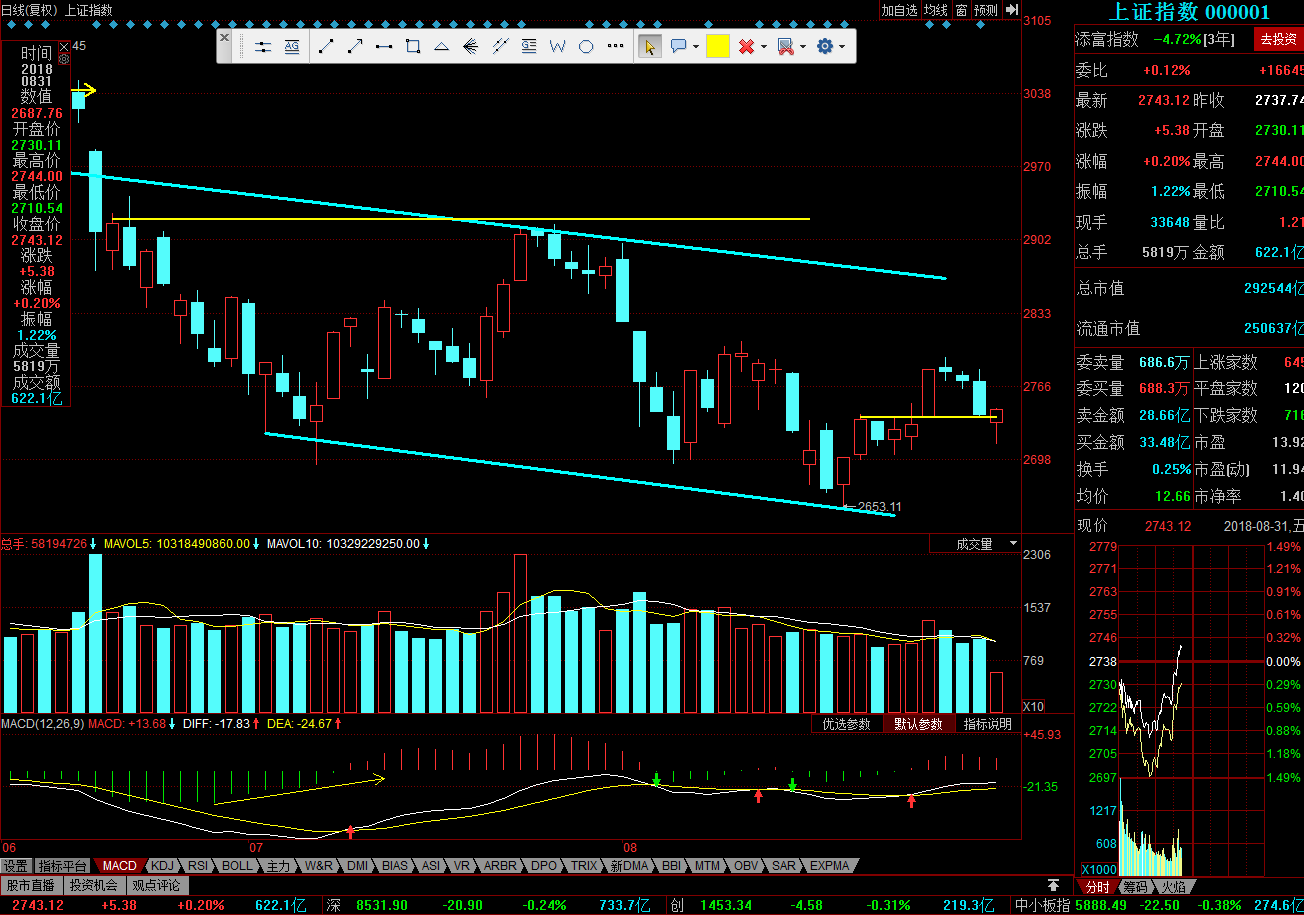Click 设置 settings tab
Screen dimensions: 1304x915
(x=15, y=866)
